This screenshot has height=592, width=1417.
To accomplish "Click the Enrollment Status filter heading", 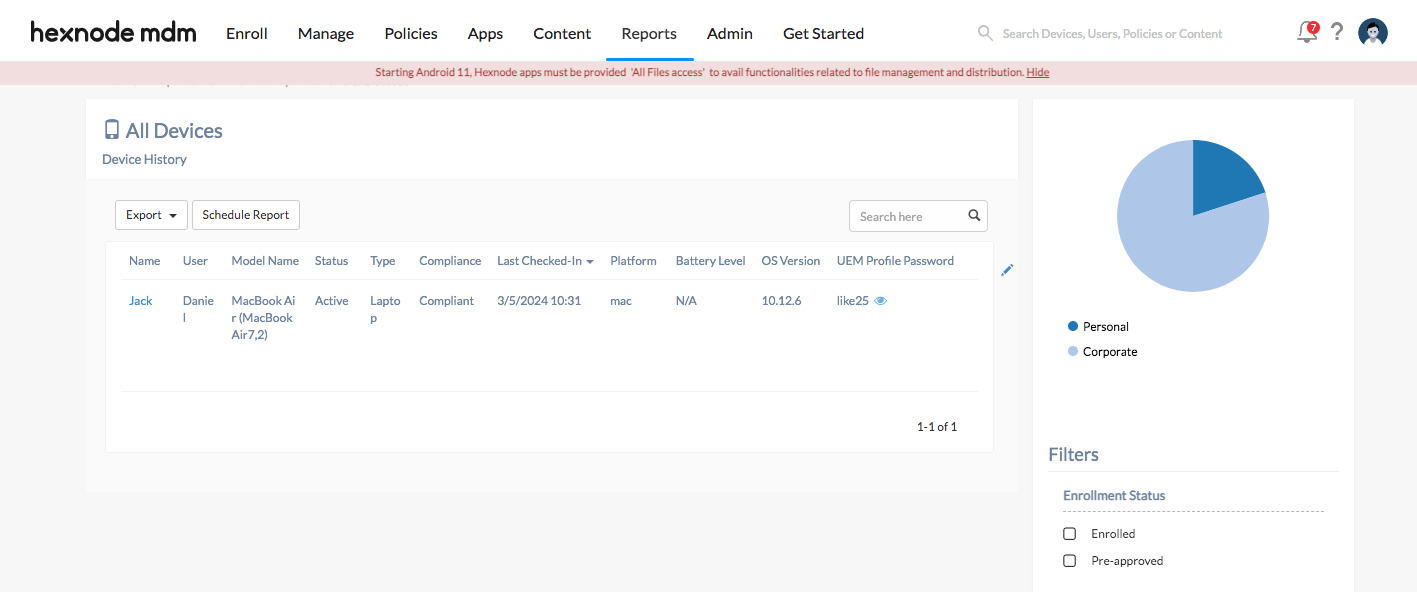I will pyautogui.click(x=1114, y=495).
